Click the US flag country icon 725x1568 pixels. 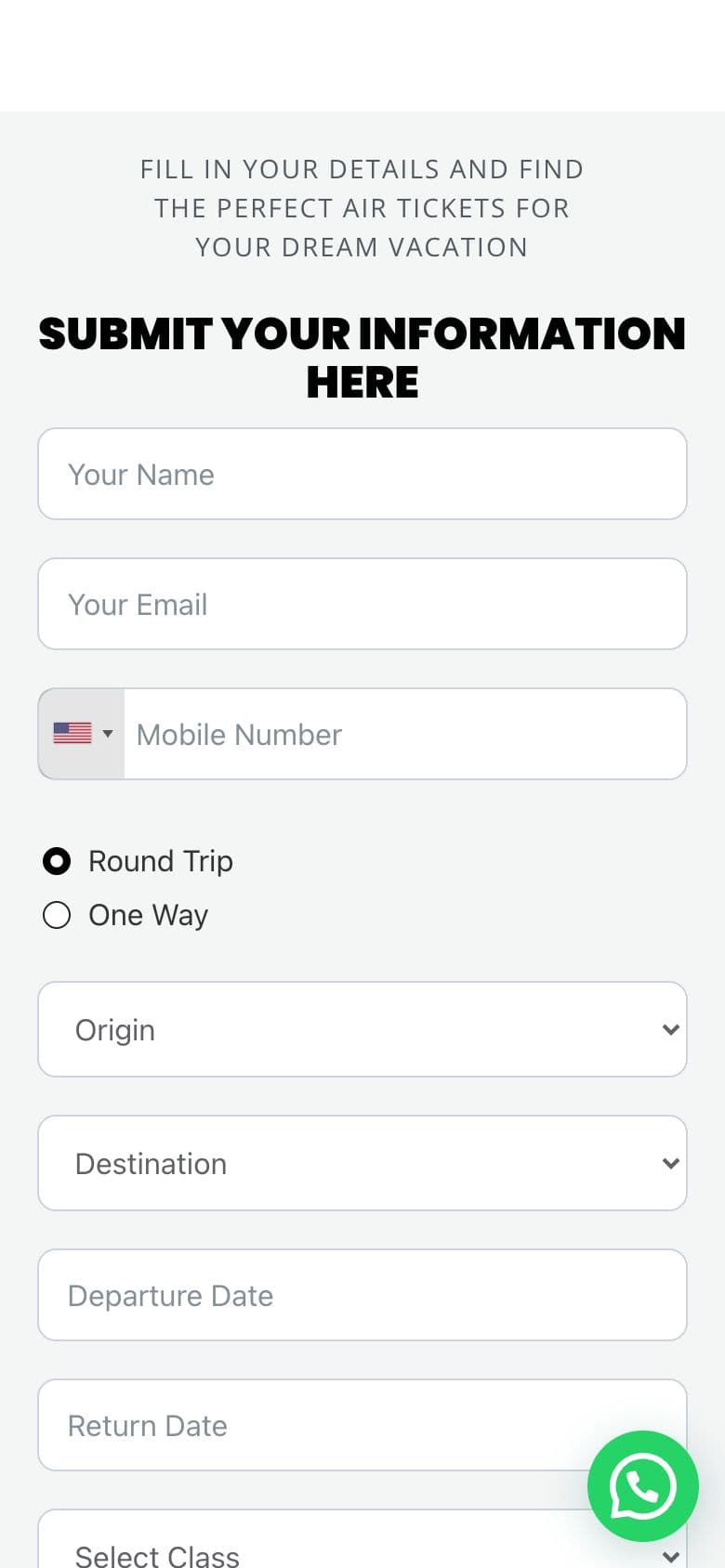pos(72,733)
